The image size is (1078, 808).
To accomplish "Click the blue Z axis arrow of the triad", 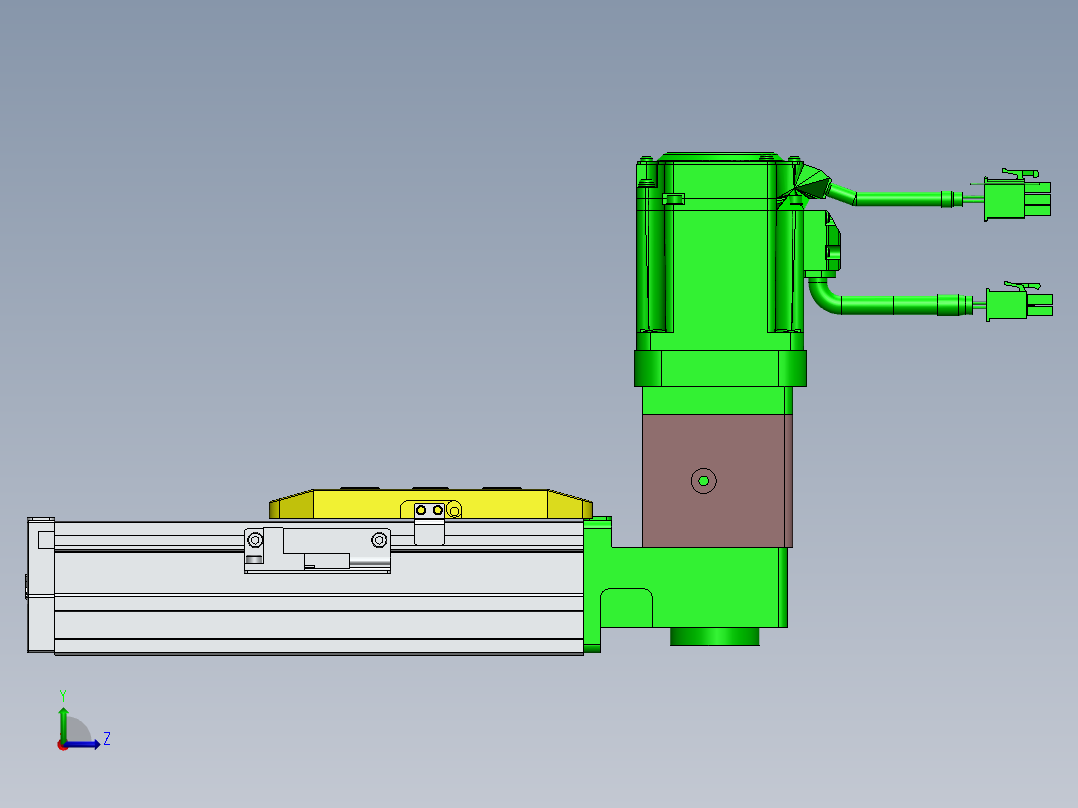I will tap(84, 744).
